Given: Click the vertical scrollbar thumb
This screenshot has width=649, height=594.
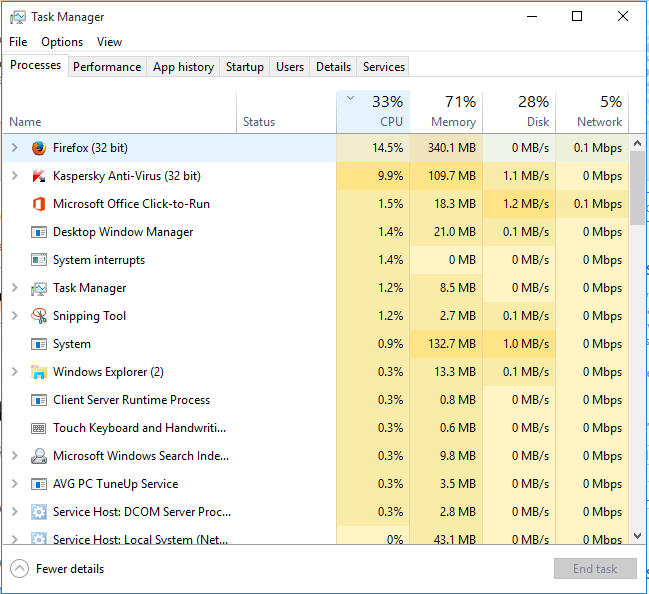Looking at the screenshot, I should tap(637, 188).
